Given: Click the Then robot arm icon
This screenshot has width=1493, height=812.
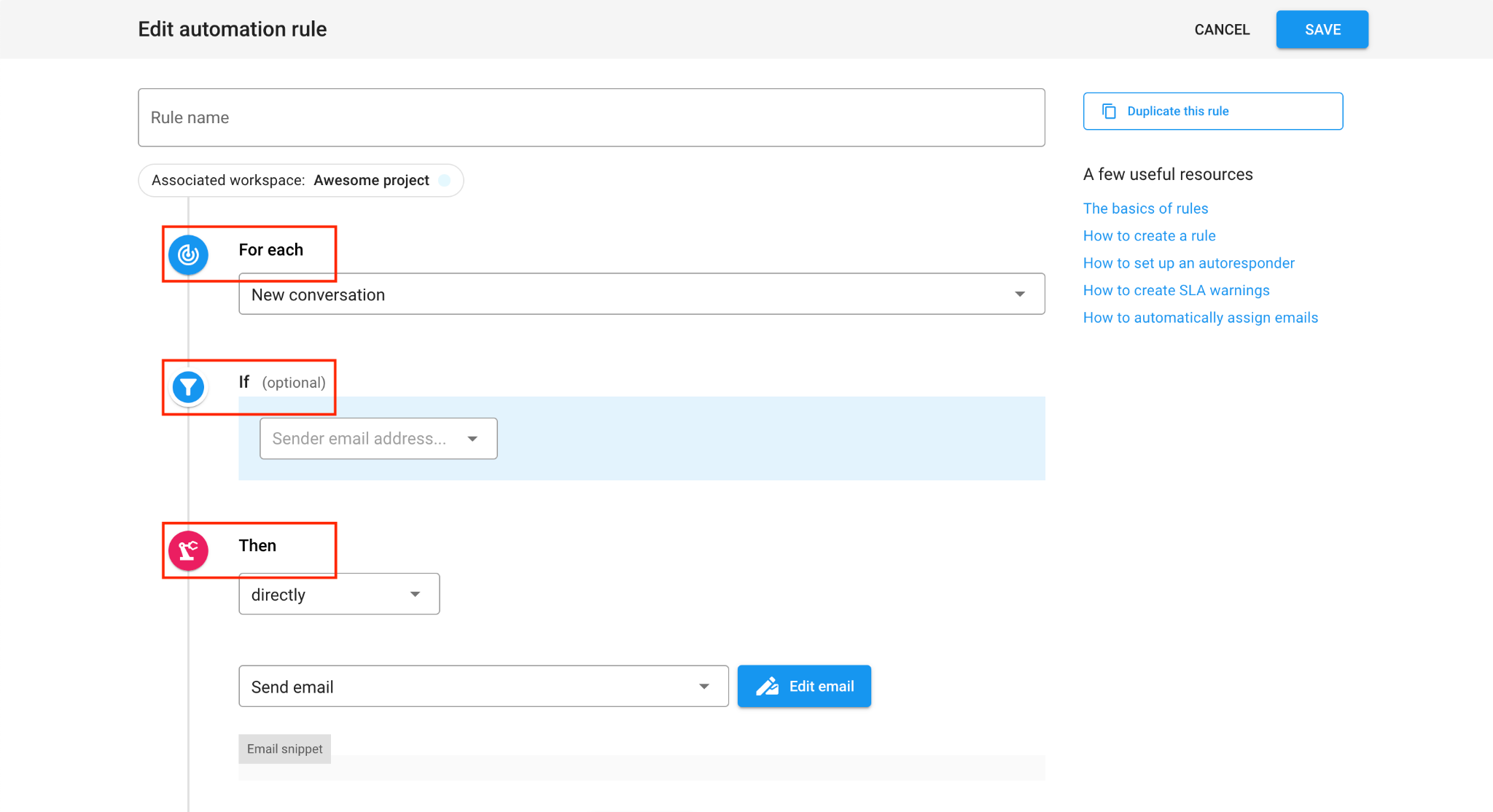Looking at the screenshot, I should (x=188, y=550).
